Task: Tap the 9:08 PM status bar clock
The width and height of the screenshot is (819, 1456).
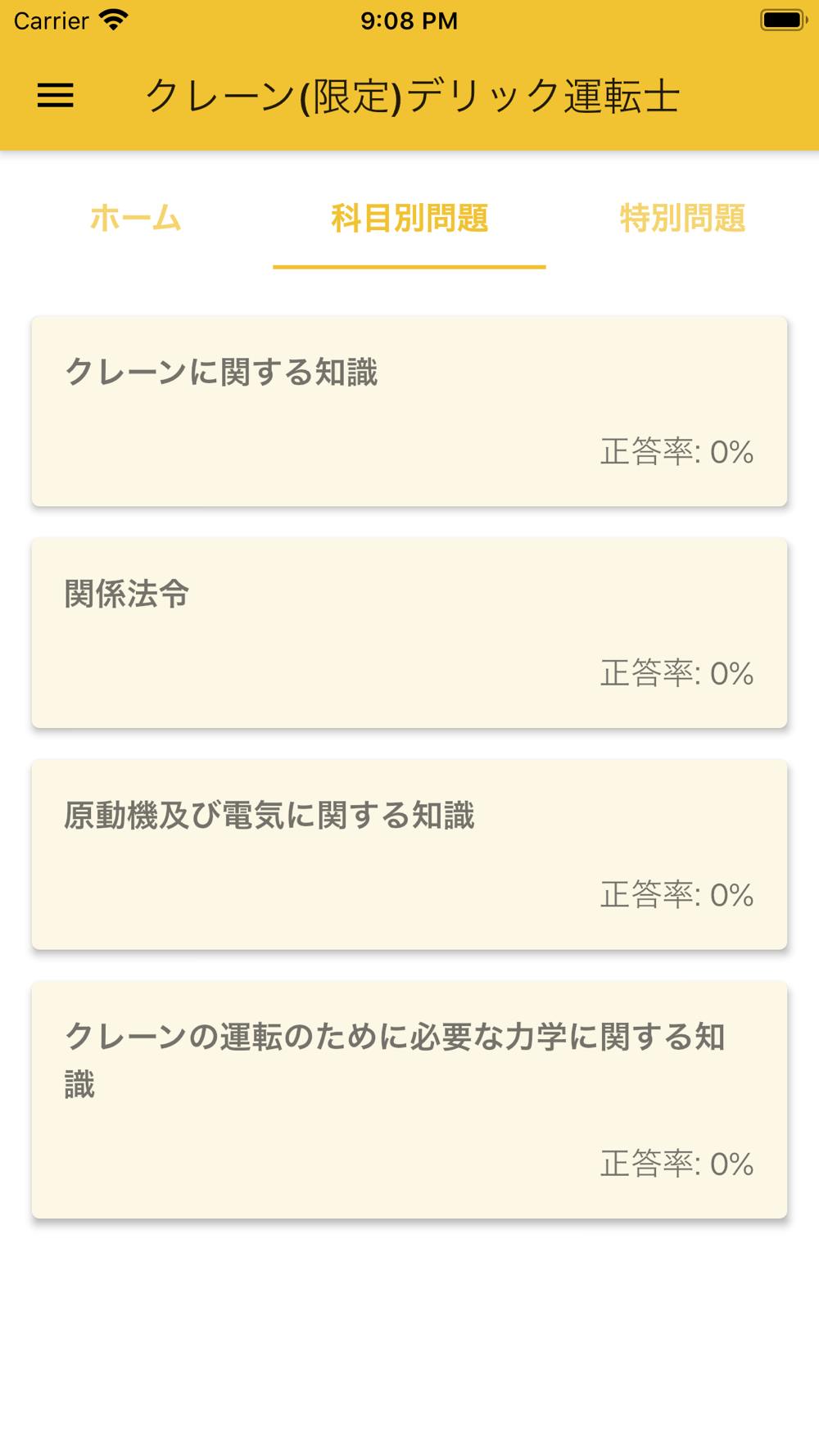Action: click(409, 20)
